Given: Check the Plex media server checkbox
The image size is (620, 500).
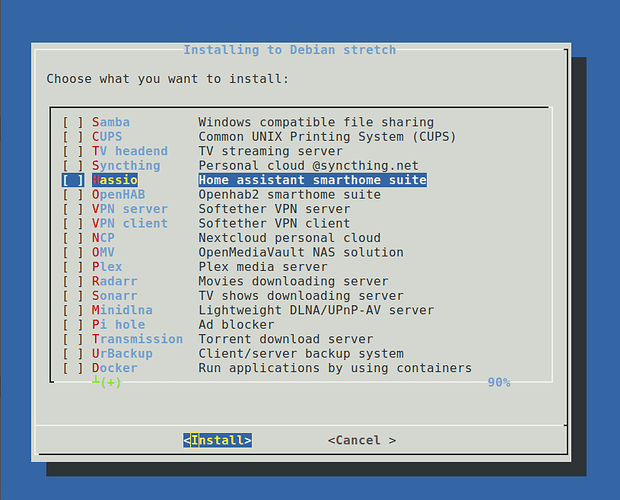Looking at the screenshot, I should (x=73, y=267).
